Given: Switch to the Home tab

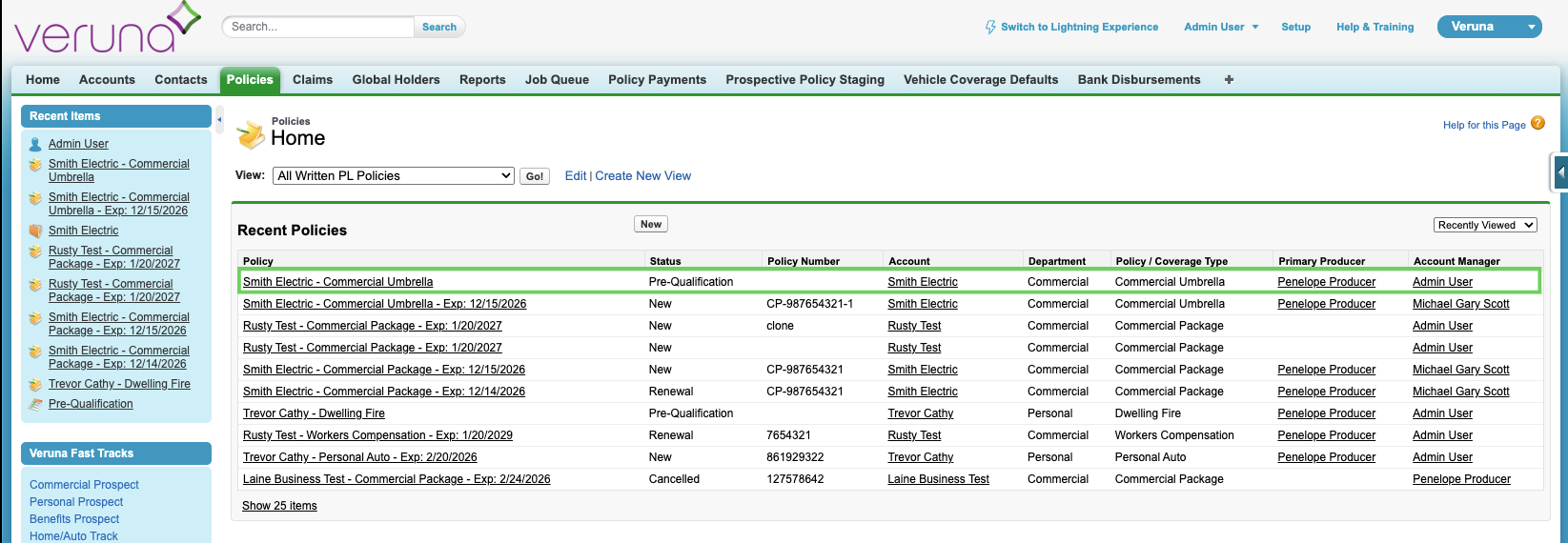Looking at the screenshot, I should tap(43, 80).
